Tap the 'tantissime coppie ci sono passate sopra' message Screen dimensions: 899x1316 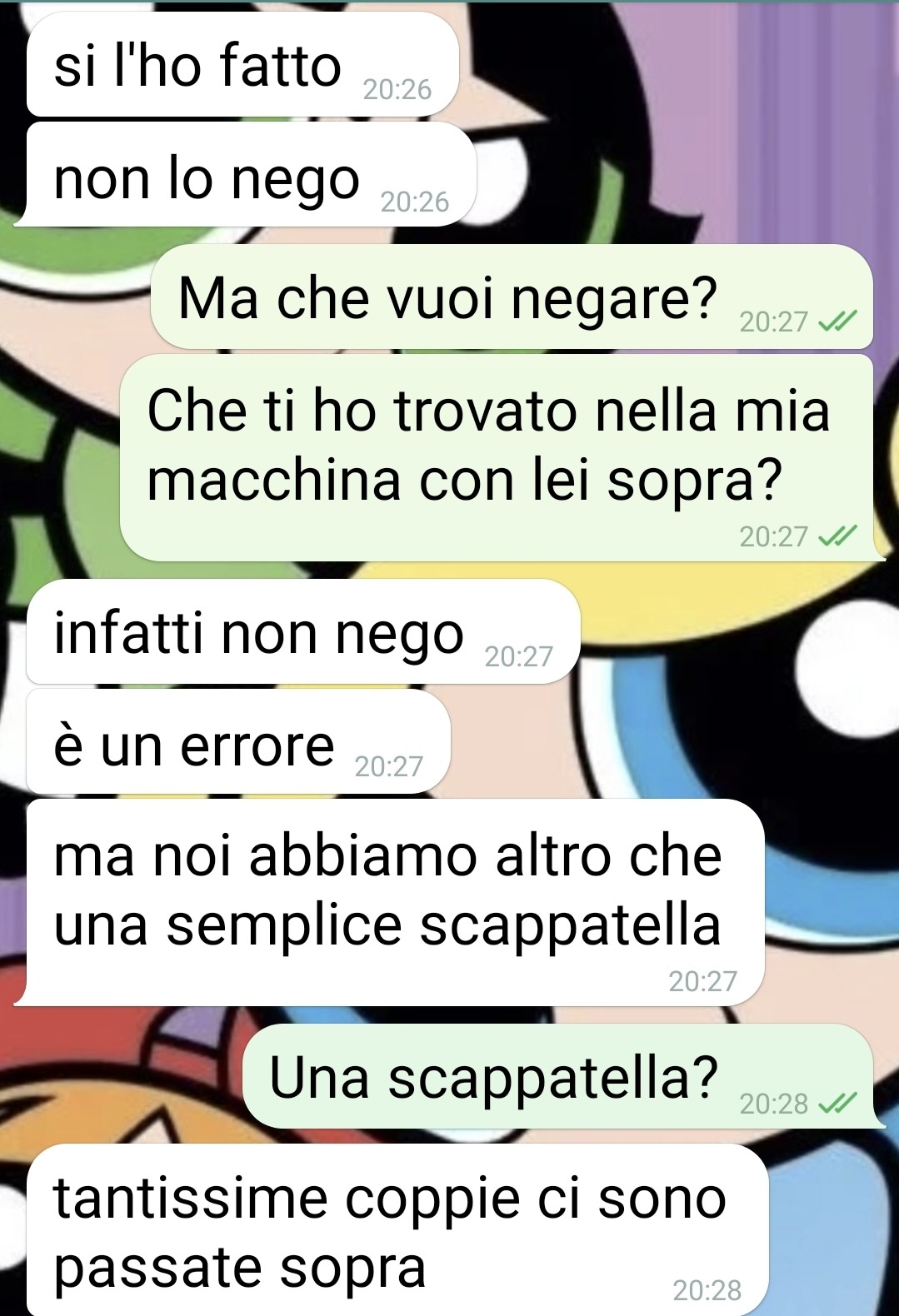tap(397, 1230)
